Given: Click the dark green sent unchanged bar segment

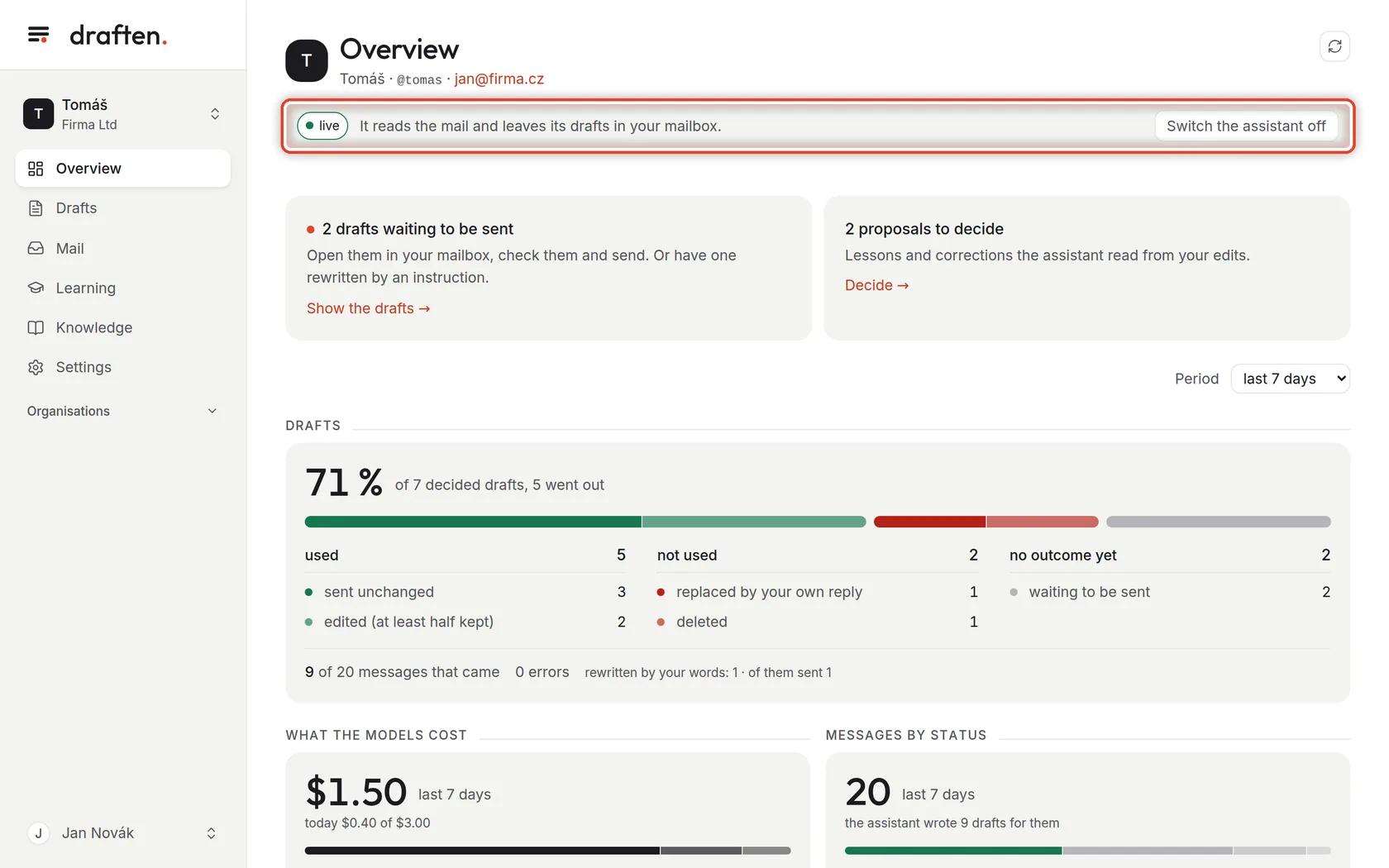Looking at the screenshot, I should [x=473, y=522].
